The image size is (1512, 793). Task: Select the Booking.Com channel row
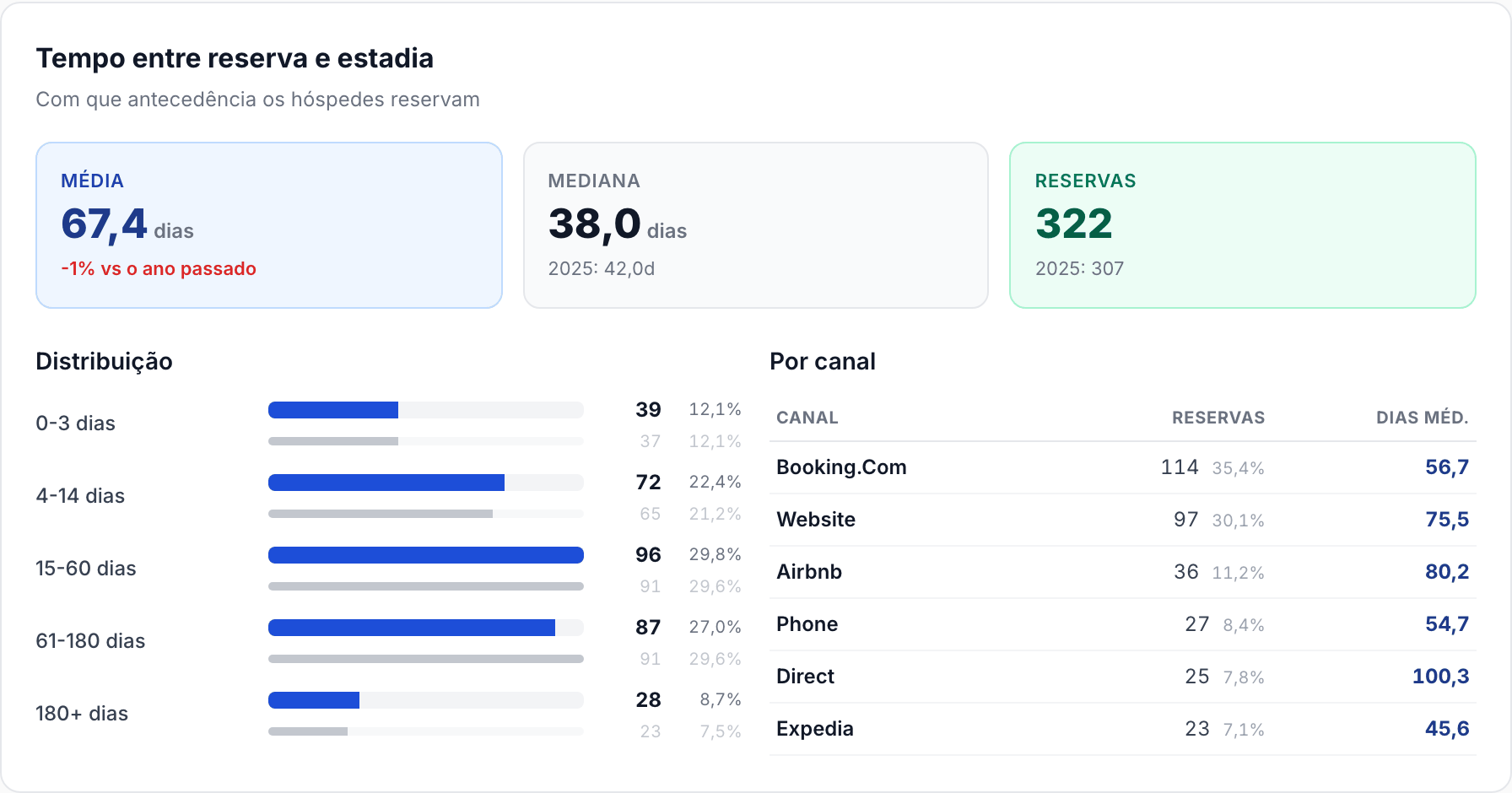(1123, 467)
